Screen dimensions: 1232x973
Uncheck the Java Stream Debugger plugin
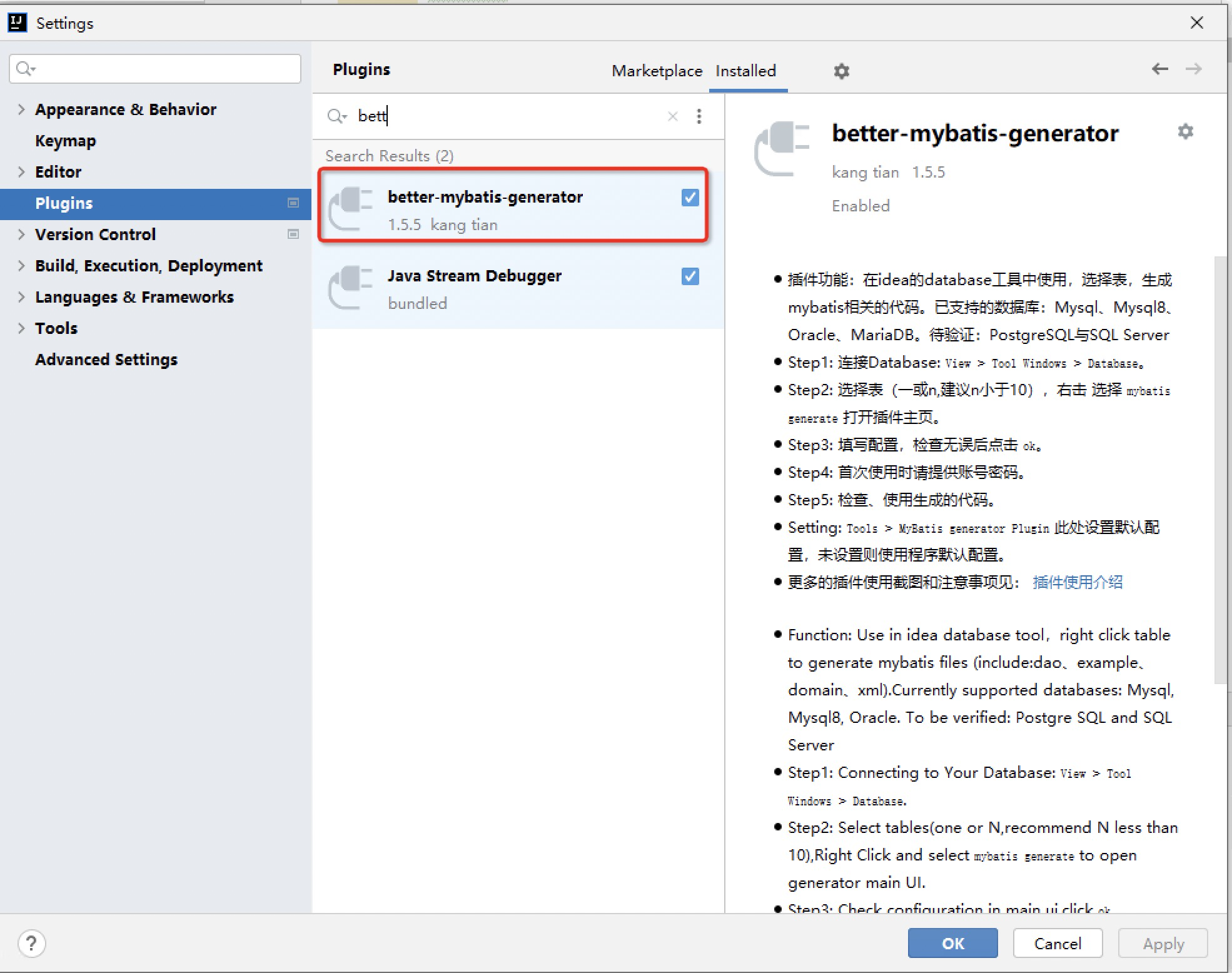point(690,276)
